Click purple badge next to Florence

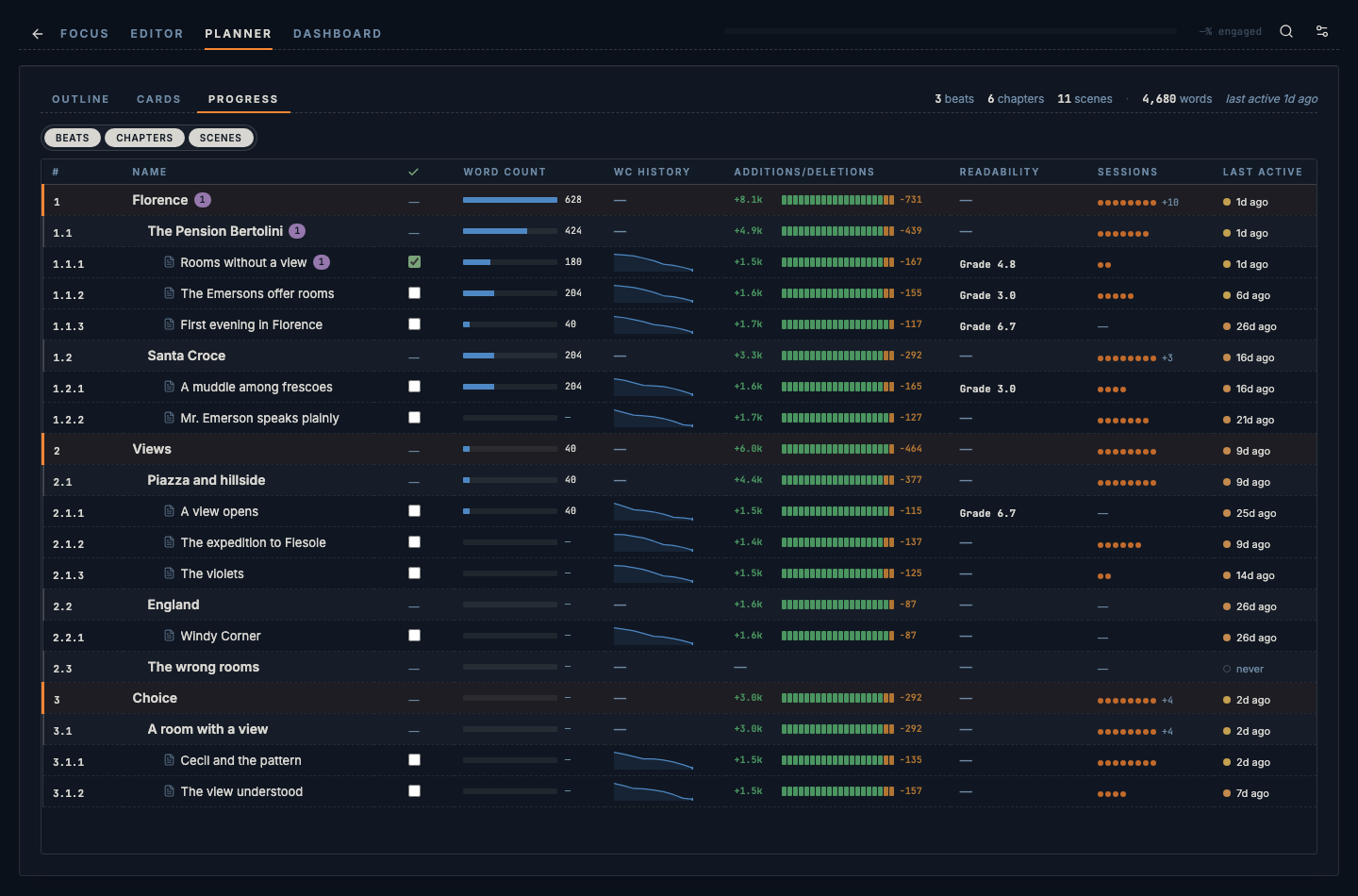203,200
